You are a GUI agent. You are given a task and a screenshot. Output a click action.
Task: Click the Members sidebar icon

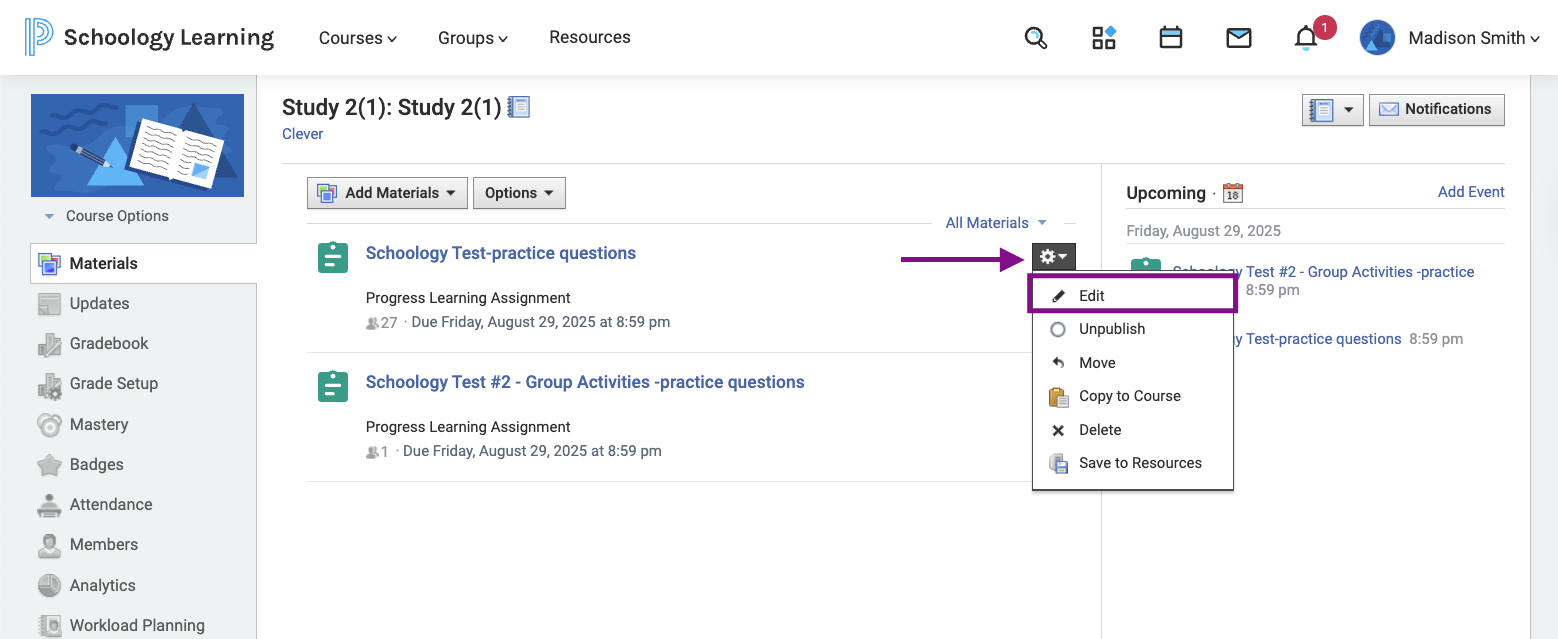pos(49,545)
